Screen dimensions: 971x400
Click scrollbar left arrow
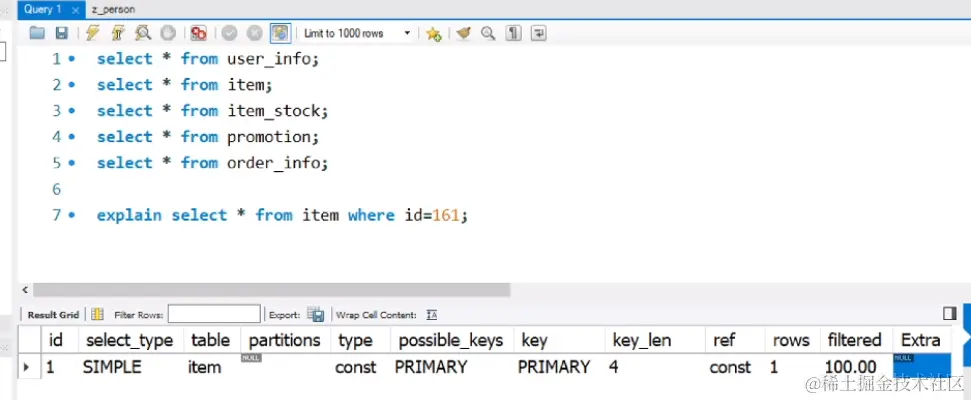(25, 290)
